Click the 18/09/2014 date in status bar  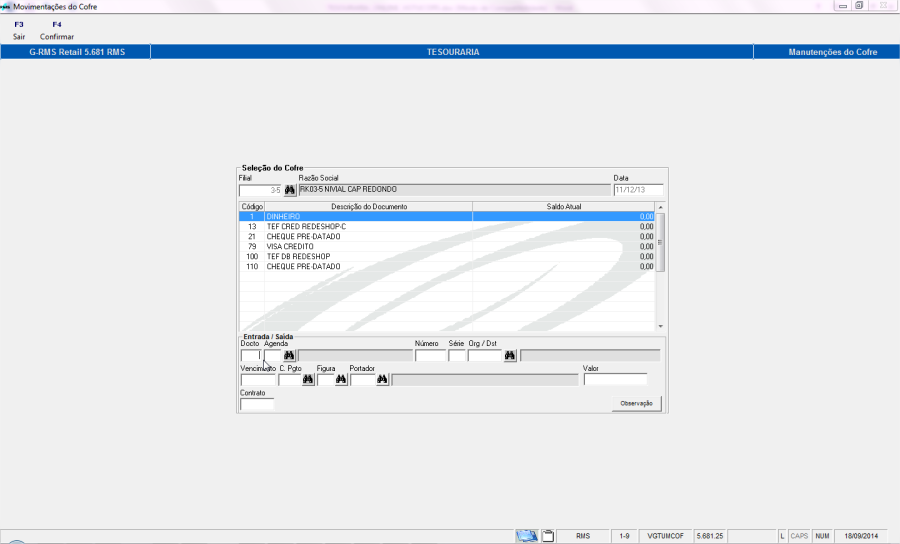click(861, 536)
